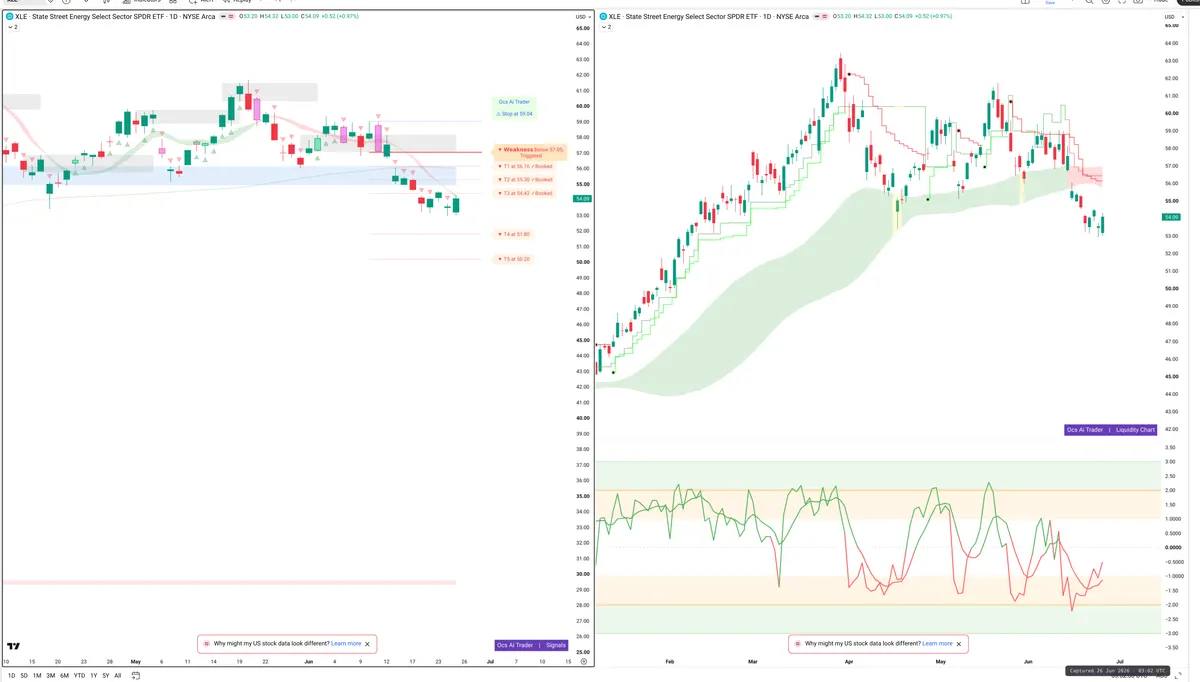Dismiss the right chart data notice
1200x682 pixels.
pos(959,644)
